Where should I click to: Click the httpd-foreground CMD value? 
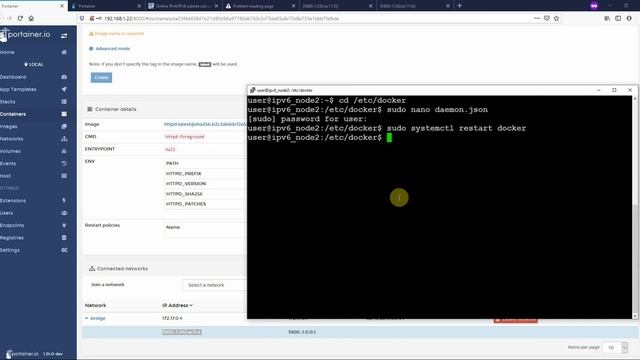click(x=184, y=137)
